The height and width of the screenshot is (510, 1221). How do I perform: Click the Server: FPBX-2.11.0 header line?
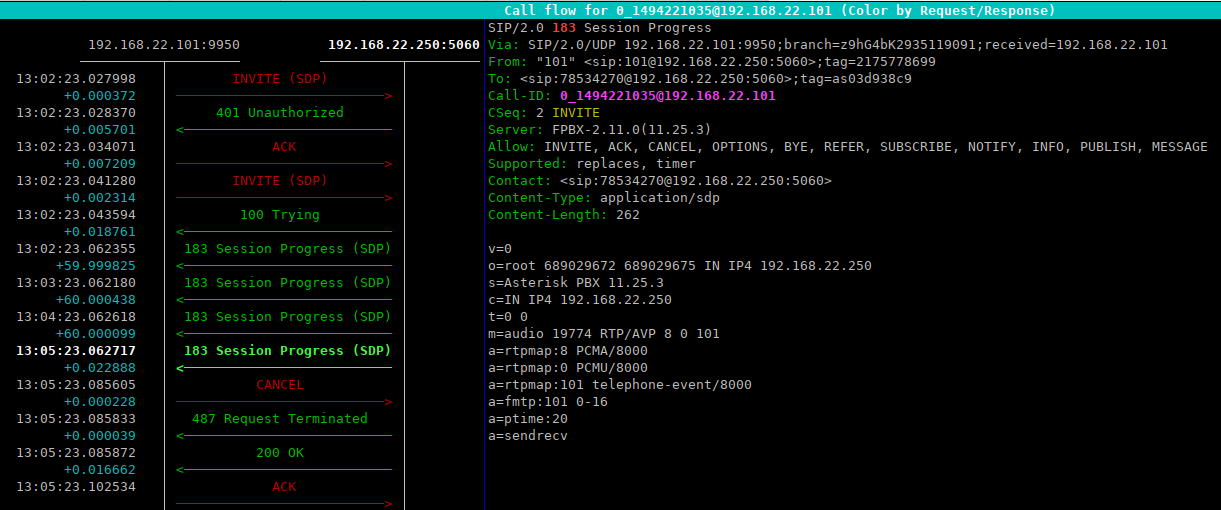coord(599,130)
